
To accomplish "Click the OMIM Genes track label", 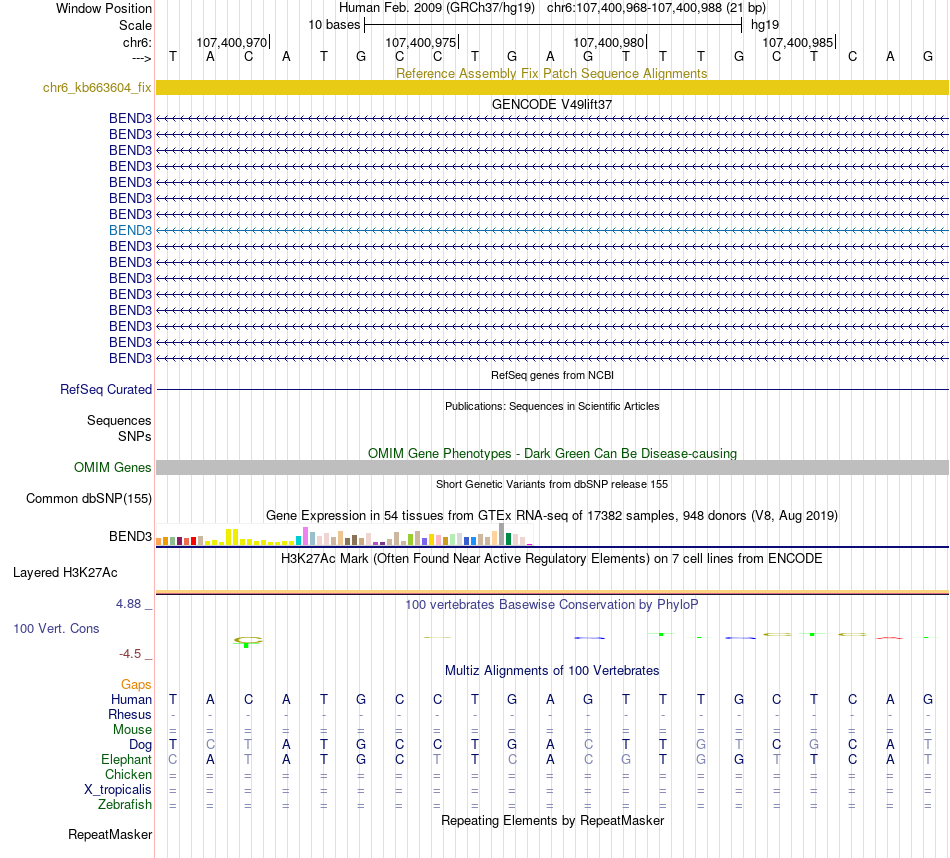I will pyautogui.click(x=113, y=467).
